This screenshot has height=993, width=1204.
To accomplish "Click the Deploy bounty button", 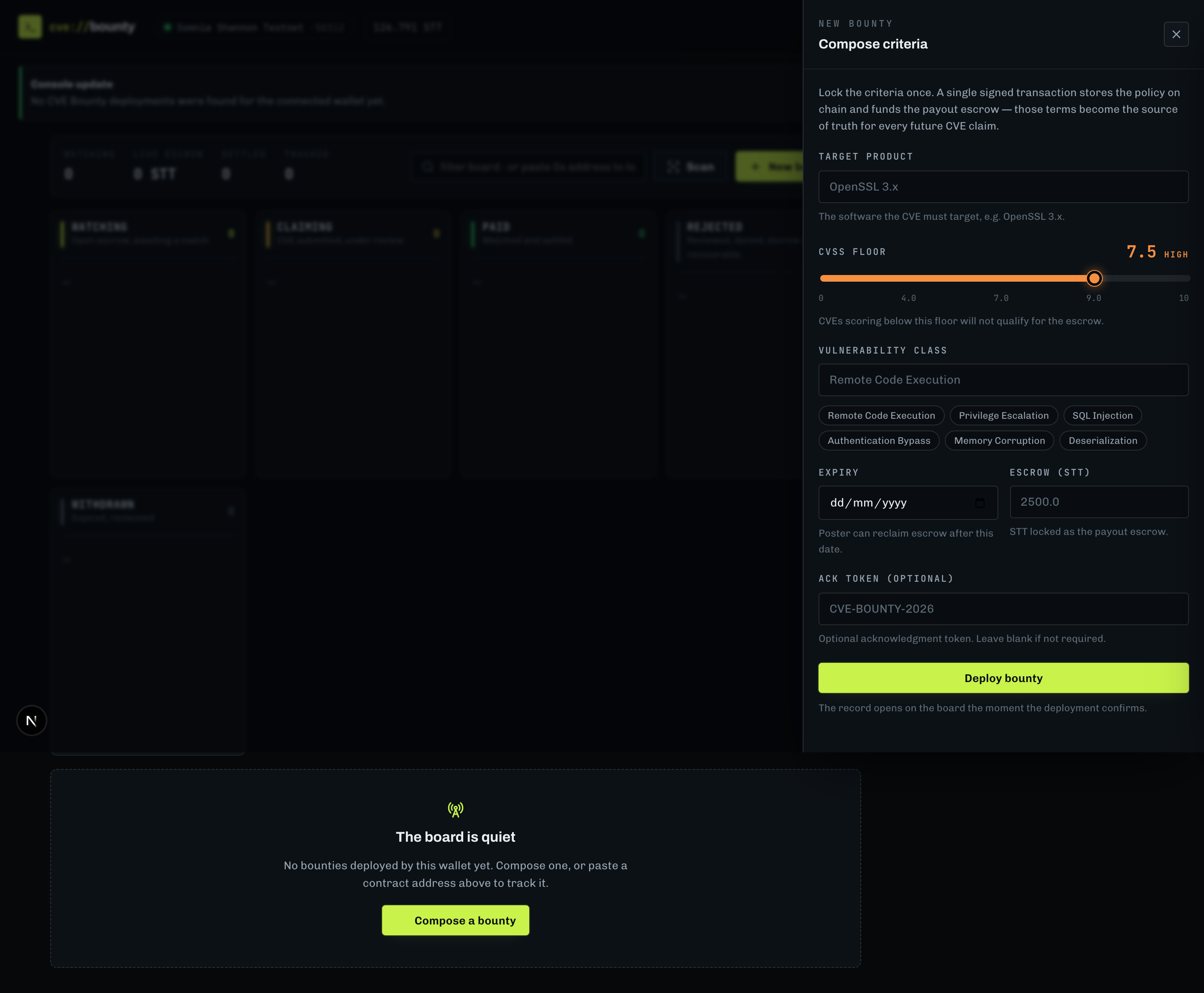I will pyautogui.click(x=1003, y=678).
